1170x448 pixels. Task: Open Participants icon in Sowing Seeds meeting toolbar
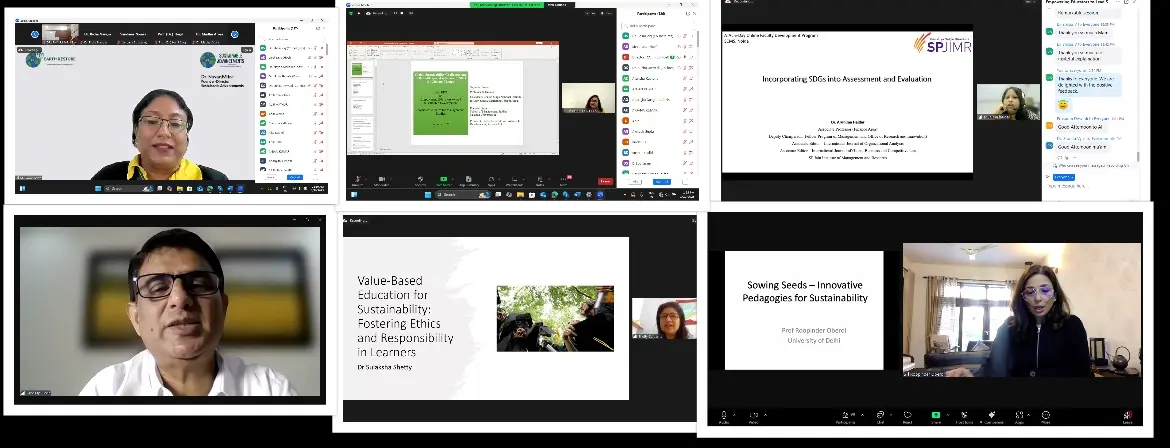[x=848, y=414]
